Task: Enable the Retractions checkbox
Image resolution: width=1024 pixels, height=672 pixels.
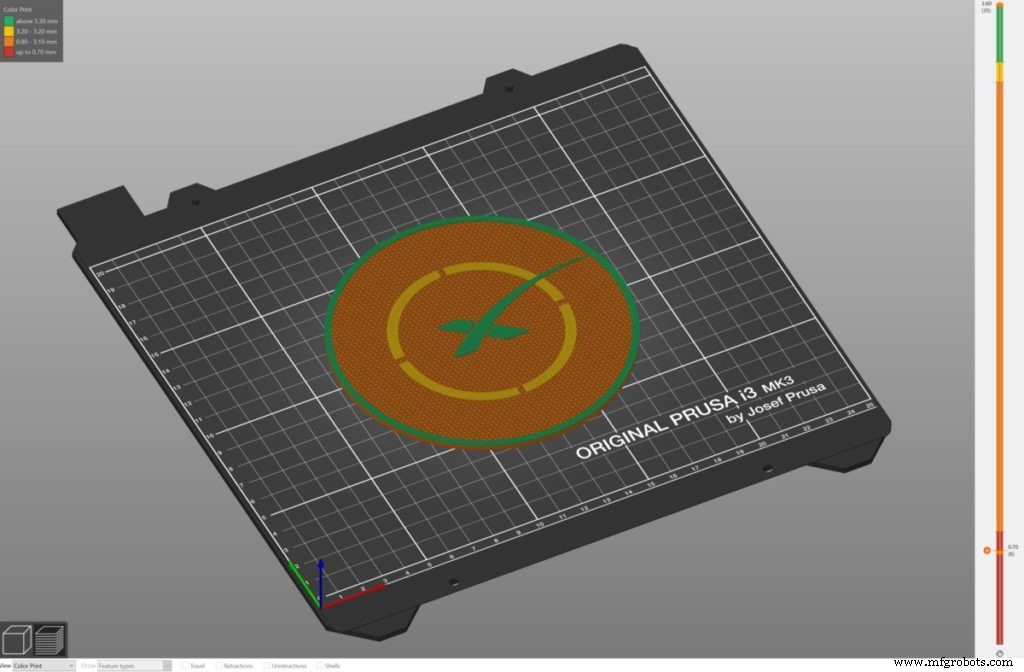Action: click(x=220, y=665)
